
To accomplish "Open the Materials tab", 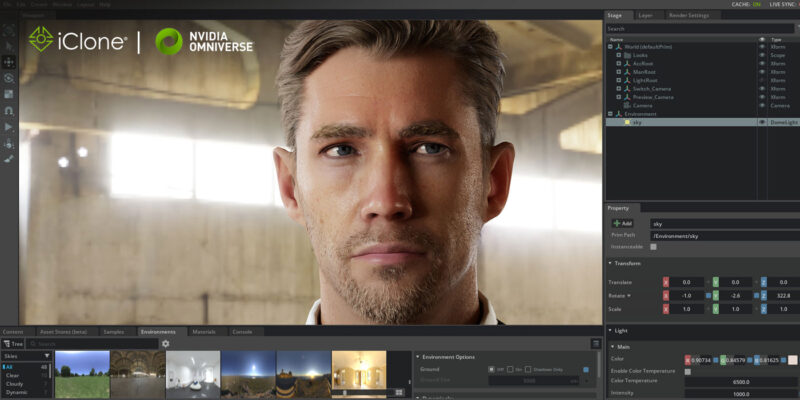I will point(204,331).
